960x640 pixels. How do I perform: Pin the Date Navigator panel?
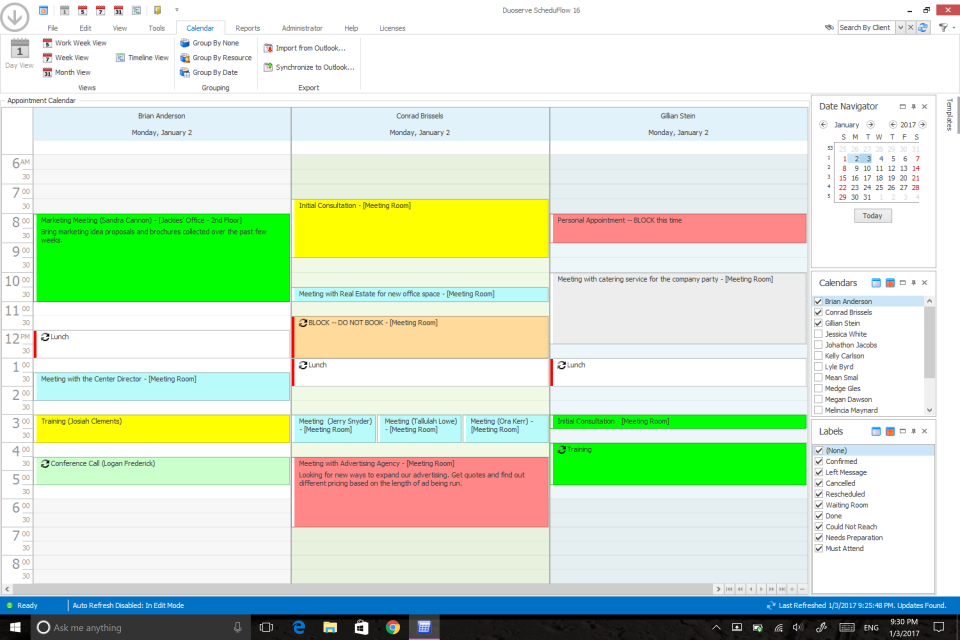click(x=913, y=106)
